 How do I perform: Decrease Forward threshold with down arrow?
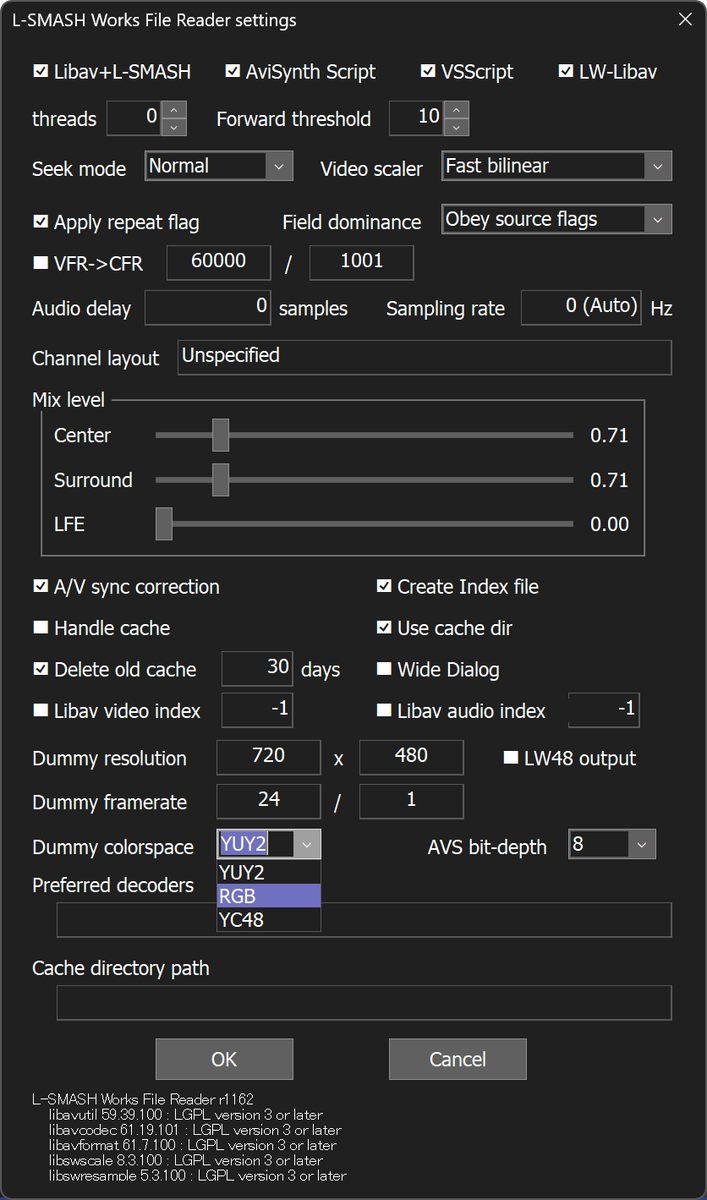(x=456, y=126)
